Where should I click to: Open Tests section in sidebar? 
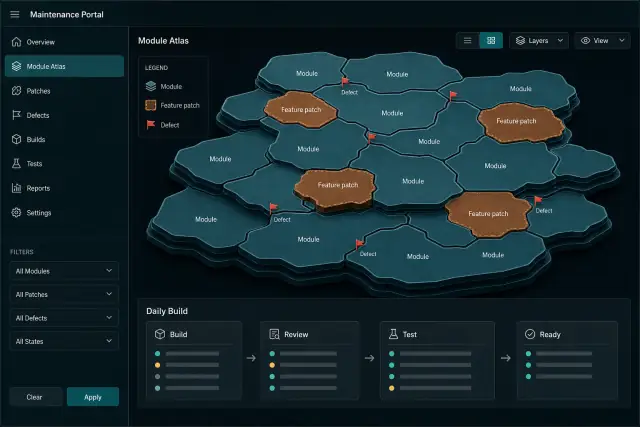pyautogui.click(x=64, y=164)
